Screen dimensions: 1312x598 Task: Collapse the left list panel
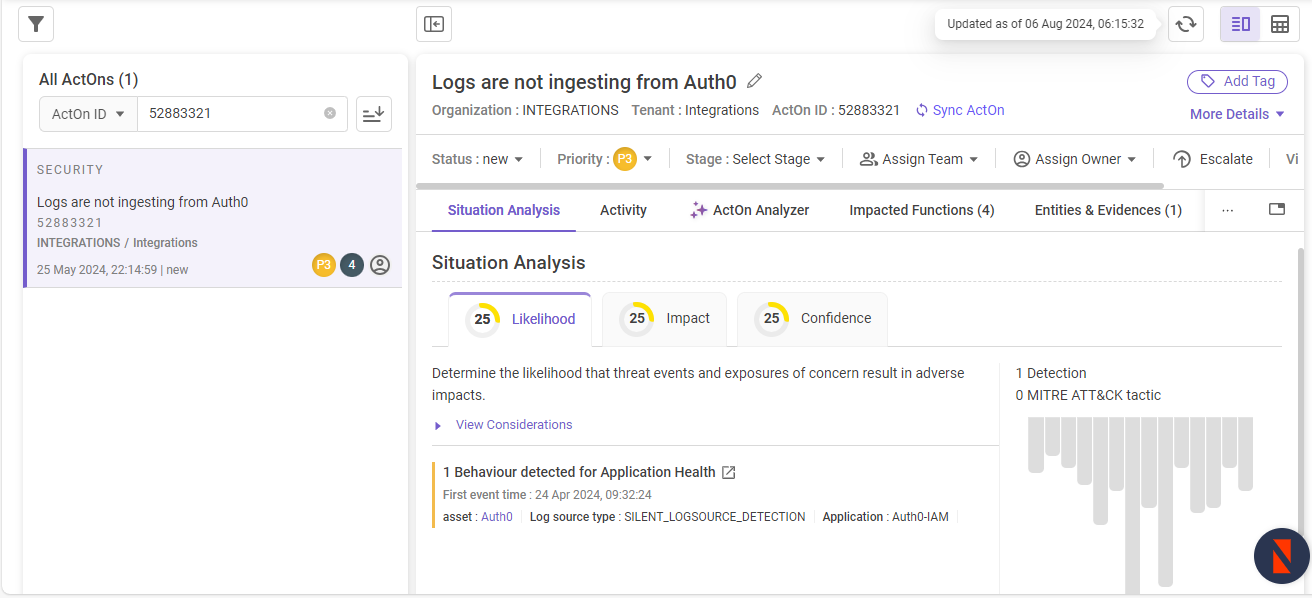pyautogui.click(x=434, y=24)
